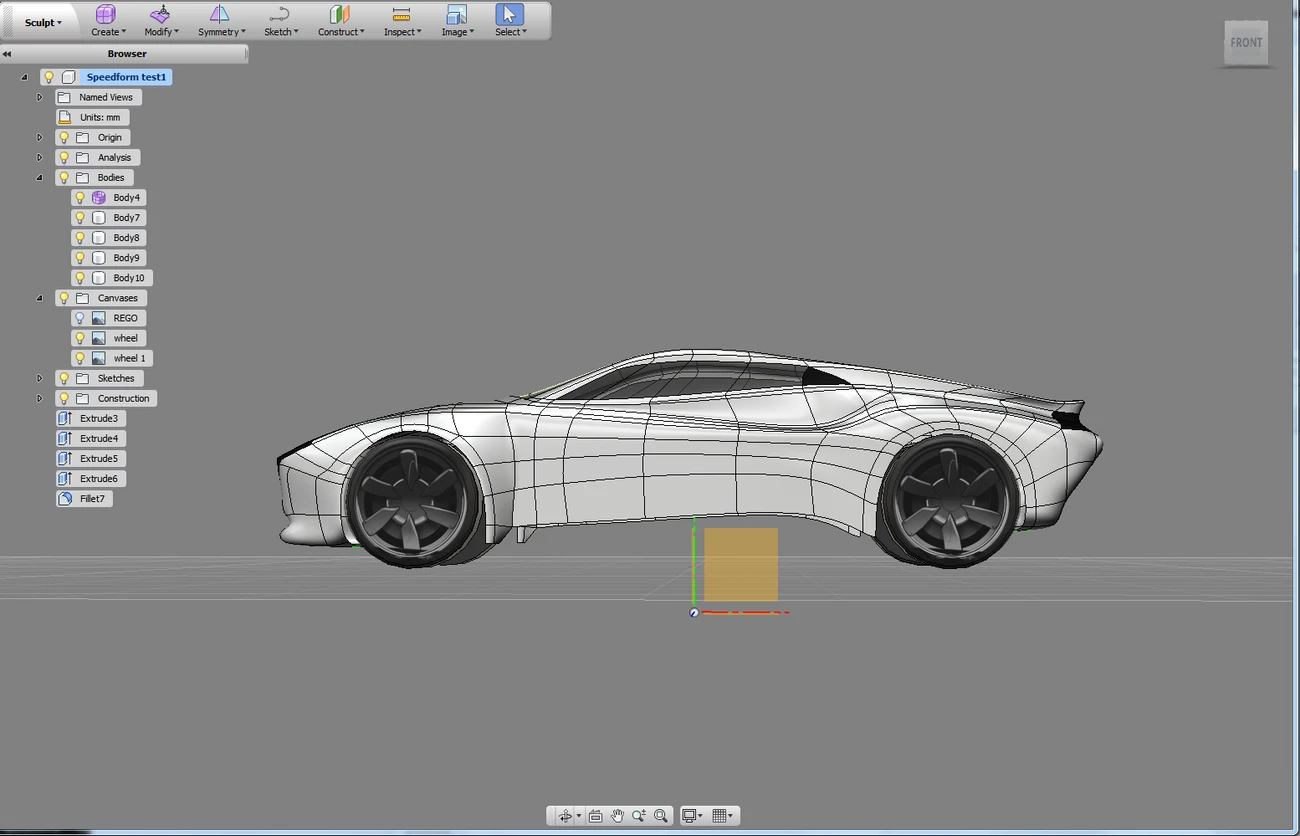Viewport: 1300px width, 836px height.
Task: Toggle visibility of Body7
Action: tap(80, 217)
